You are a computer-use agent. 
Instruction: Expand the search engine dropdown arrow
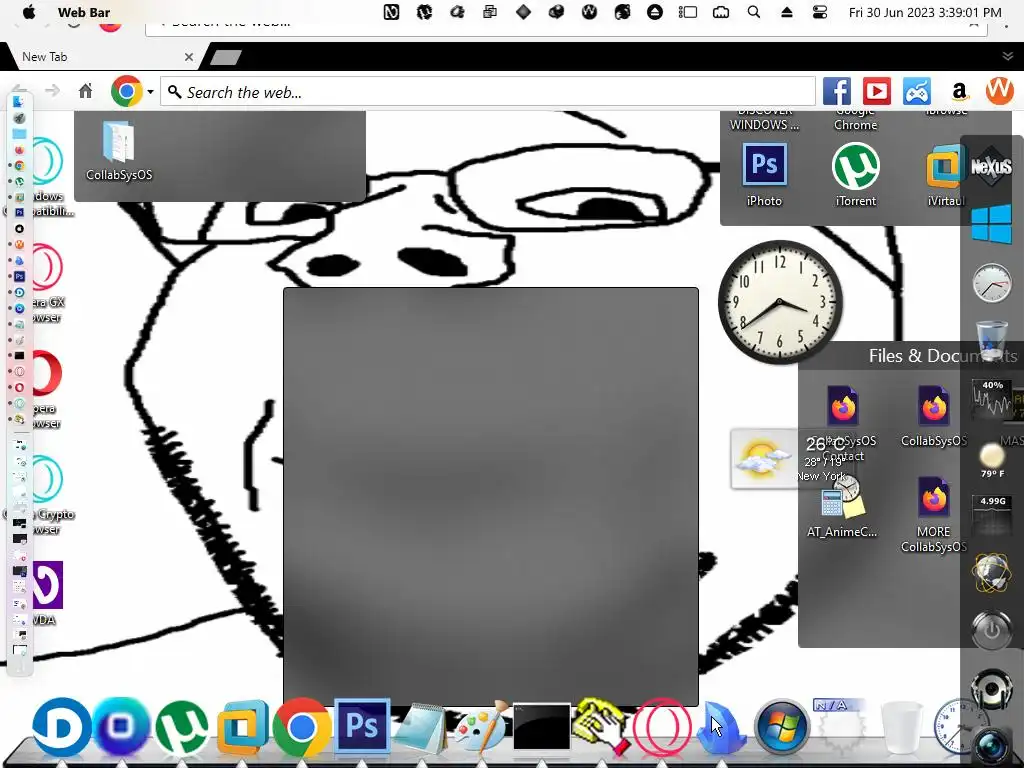coord(150,91)
